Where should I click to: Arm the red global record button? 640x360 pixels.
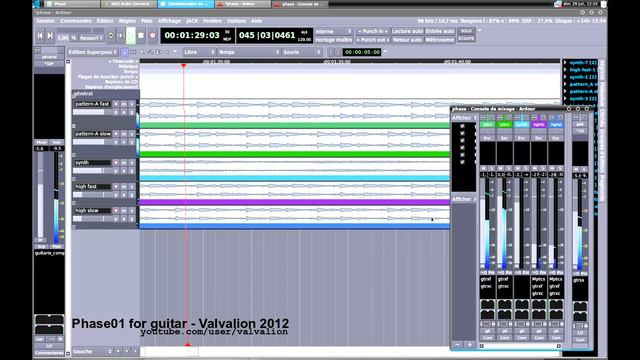click(x=152, y=36)
